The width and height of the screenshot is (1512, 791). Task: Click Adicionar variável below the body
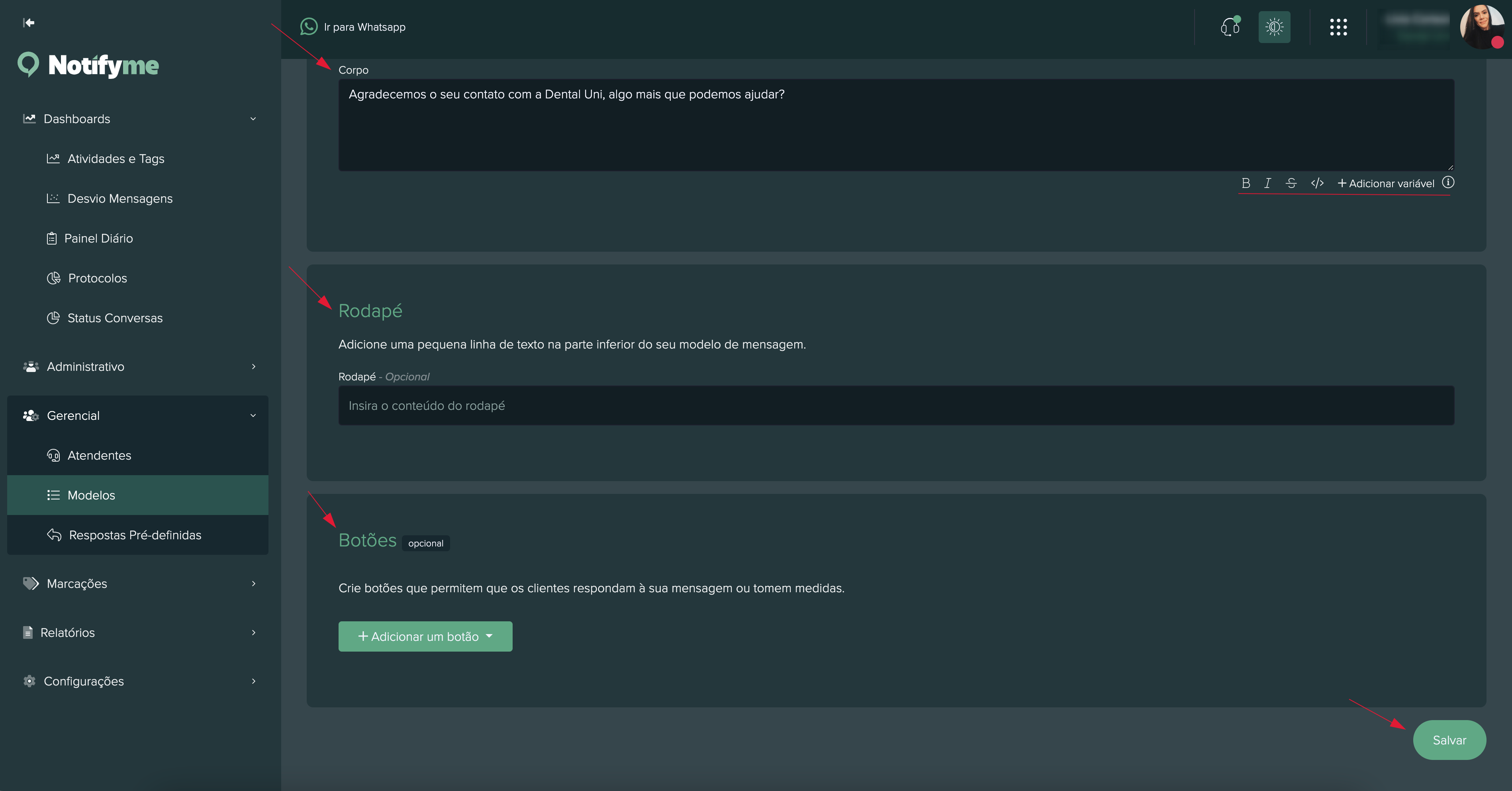(1386, 184)
